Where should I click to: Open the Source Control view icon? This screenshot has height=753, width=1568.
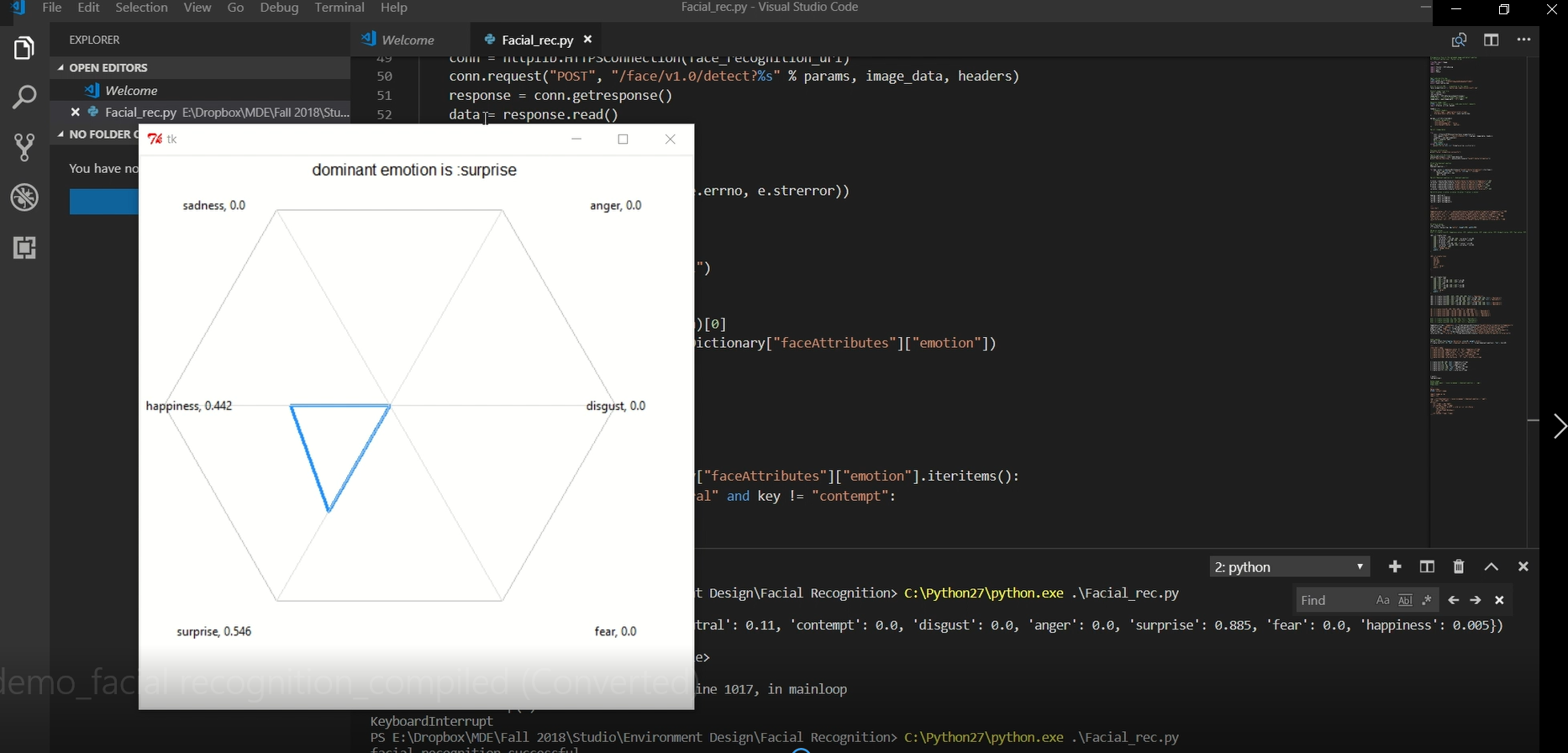click(x=24, y=148)
